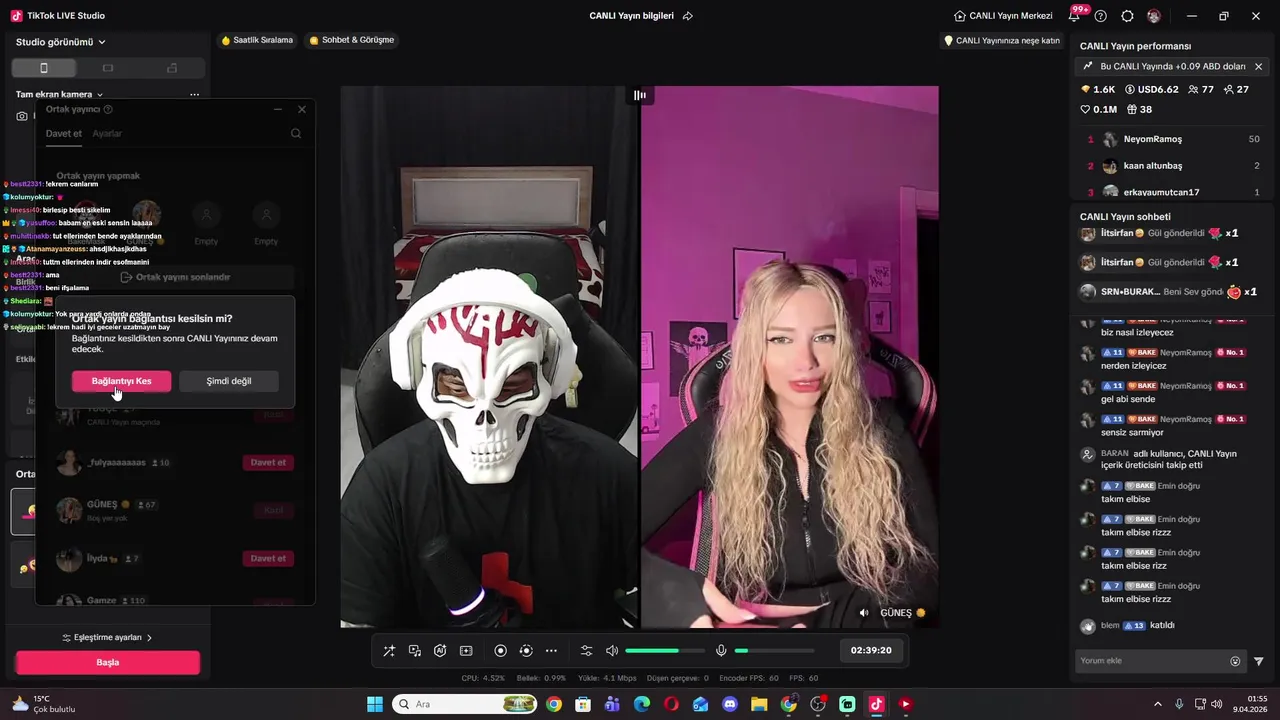The image size is (1280, 720).
Task: Mute the microphone icon
Action: 721,651
